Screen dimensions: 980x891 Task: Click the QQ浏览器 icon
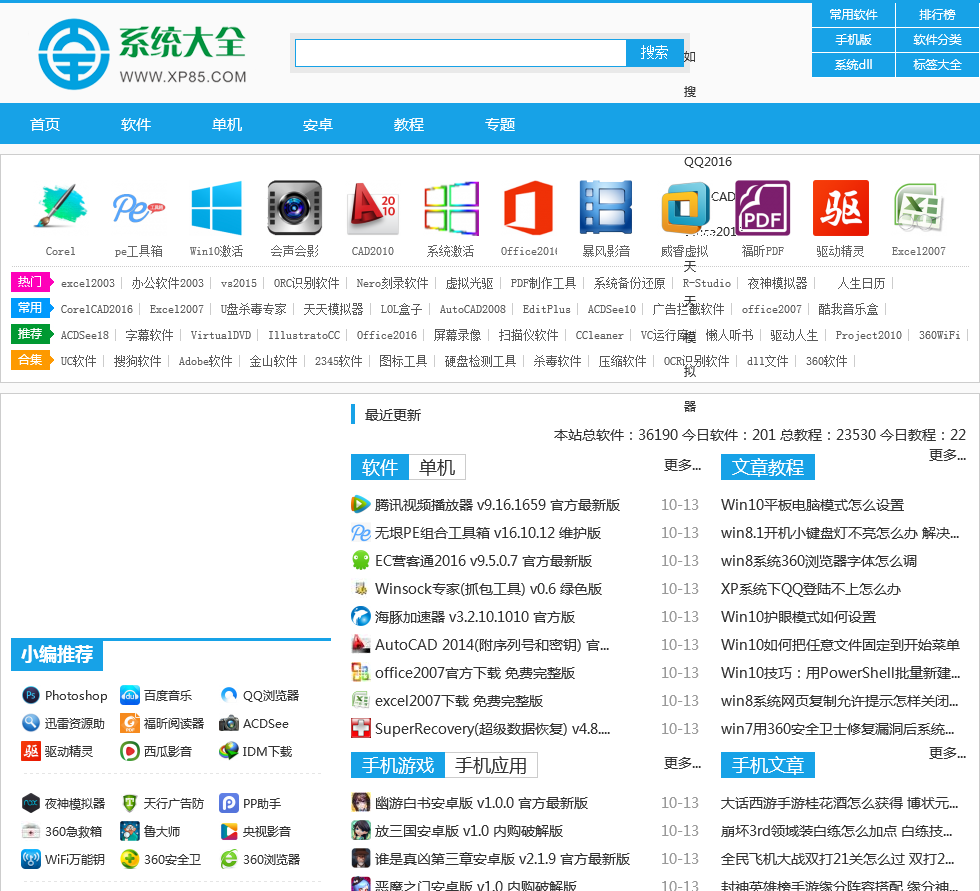tap(229, 695)
